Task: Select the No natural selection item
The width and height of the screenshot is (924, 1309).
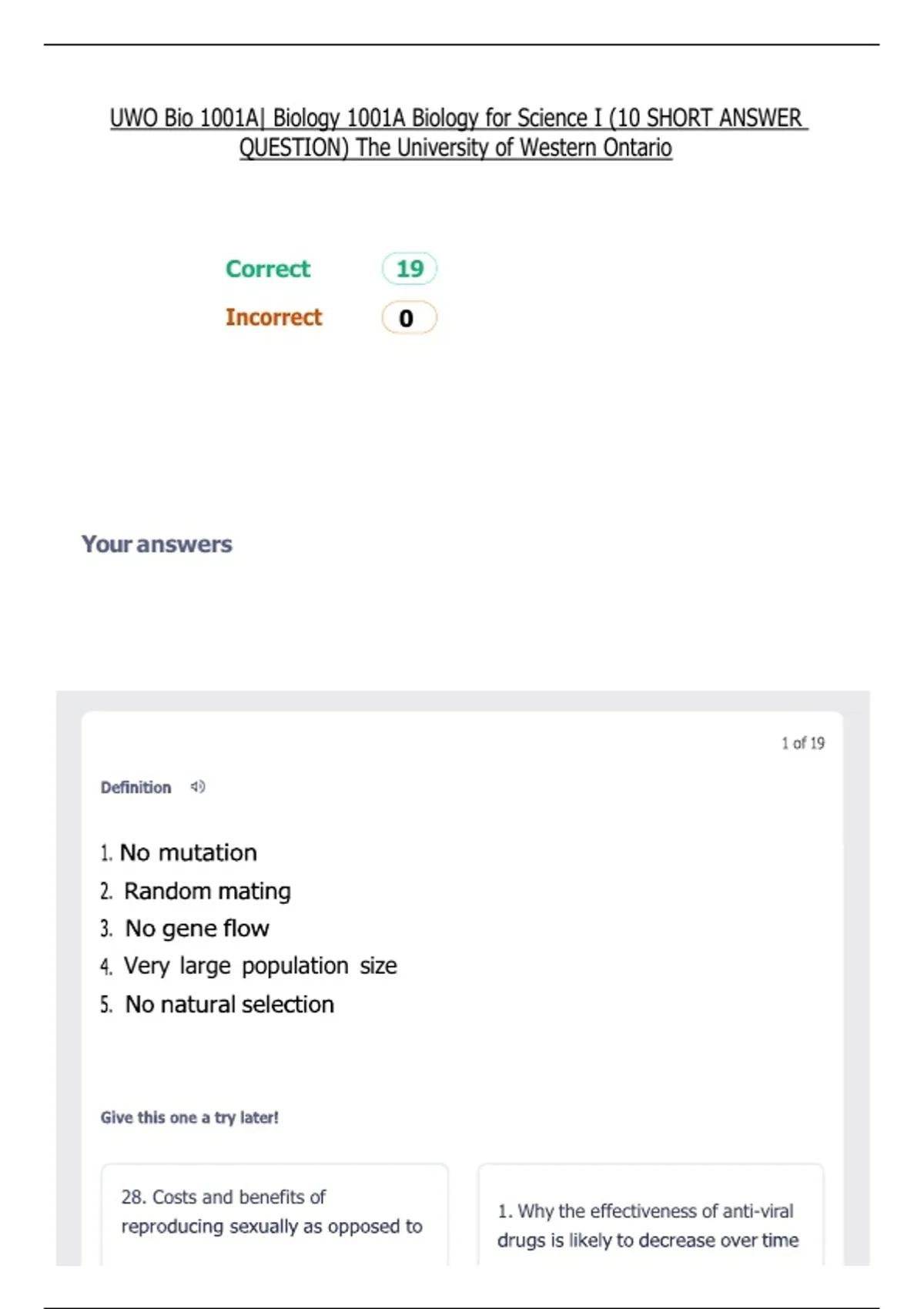Action: [217, 1004]
